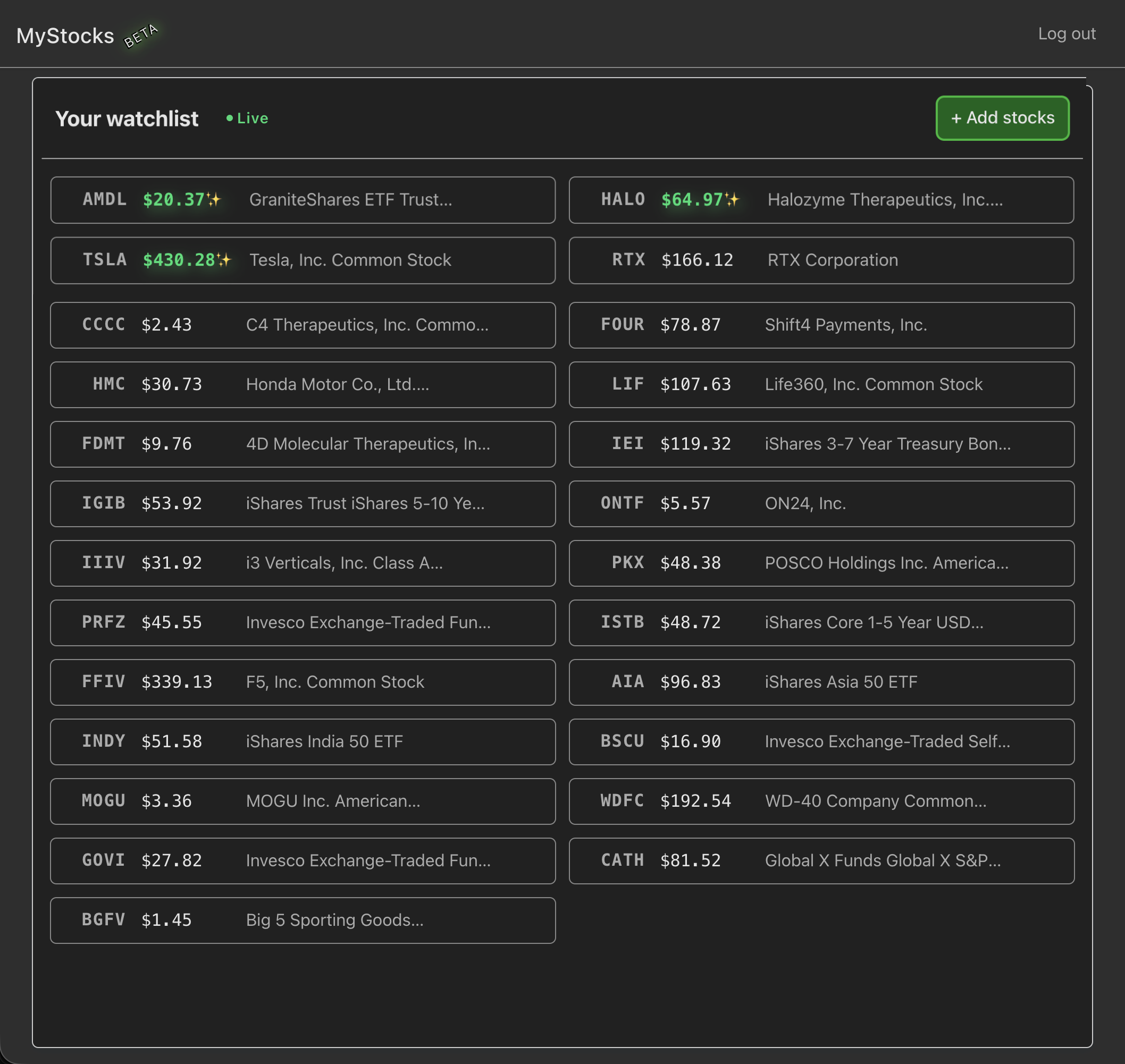Screen dimensions: 1125x1064
Task: Select the LIF Life360 row
Action: [821, 385]
